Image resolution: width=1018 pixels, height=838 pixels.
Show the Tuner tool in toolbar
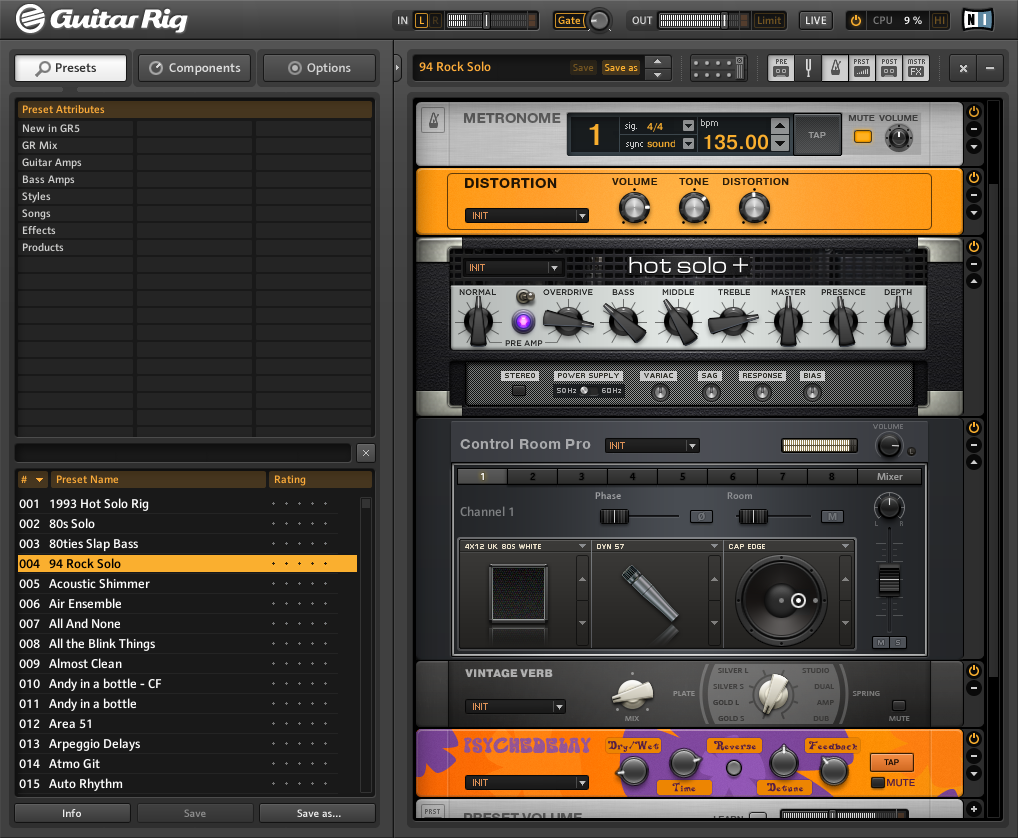coord(808,68)
